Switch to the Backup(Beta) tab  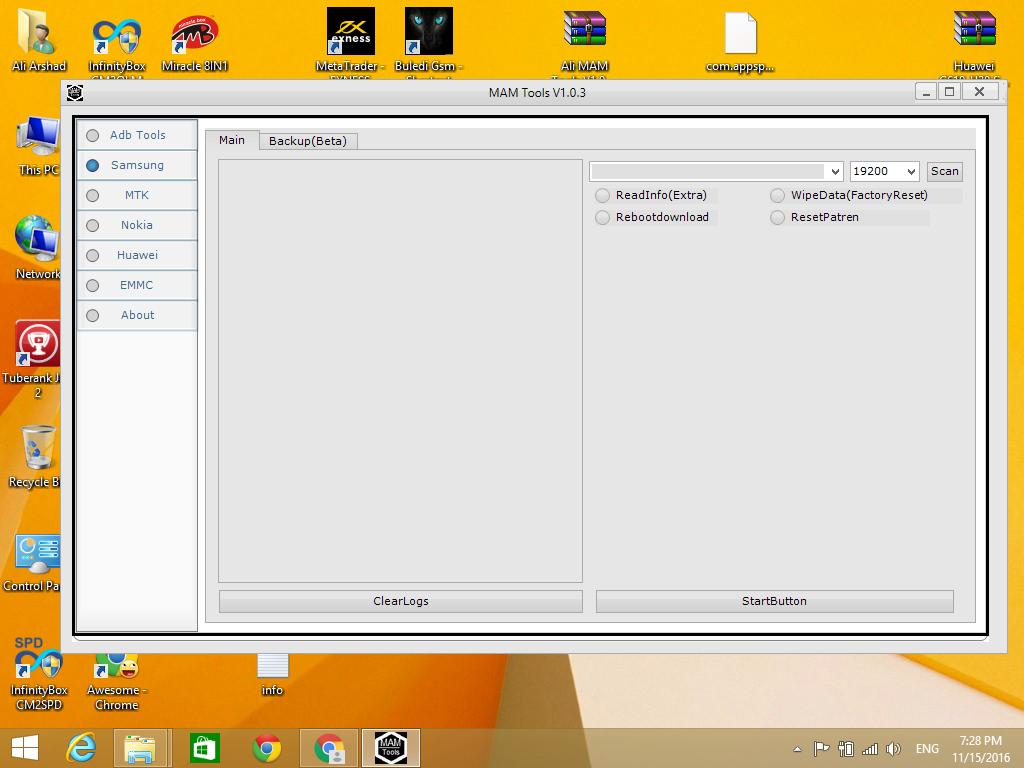click(x=309, y=141)
